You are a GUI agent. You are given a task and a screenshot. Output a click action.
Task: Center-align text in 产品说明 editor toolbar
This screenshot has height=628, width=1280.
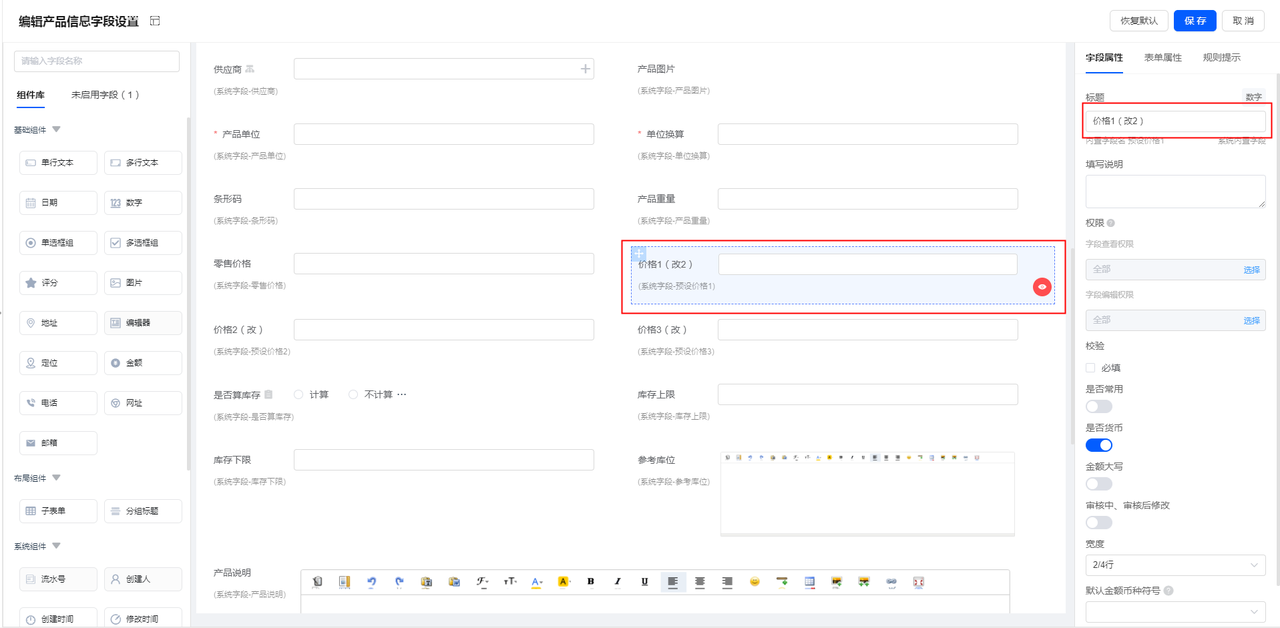(700, 581)
